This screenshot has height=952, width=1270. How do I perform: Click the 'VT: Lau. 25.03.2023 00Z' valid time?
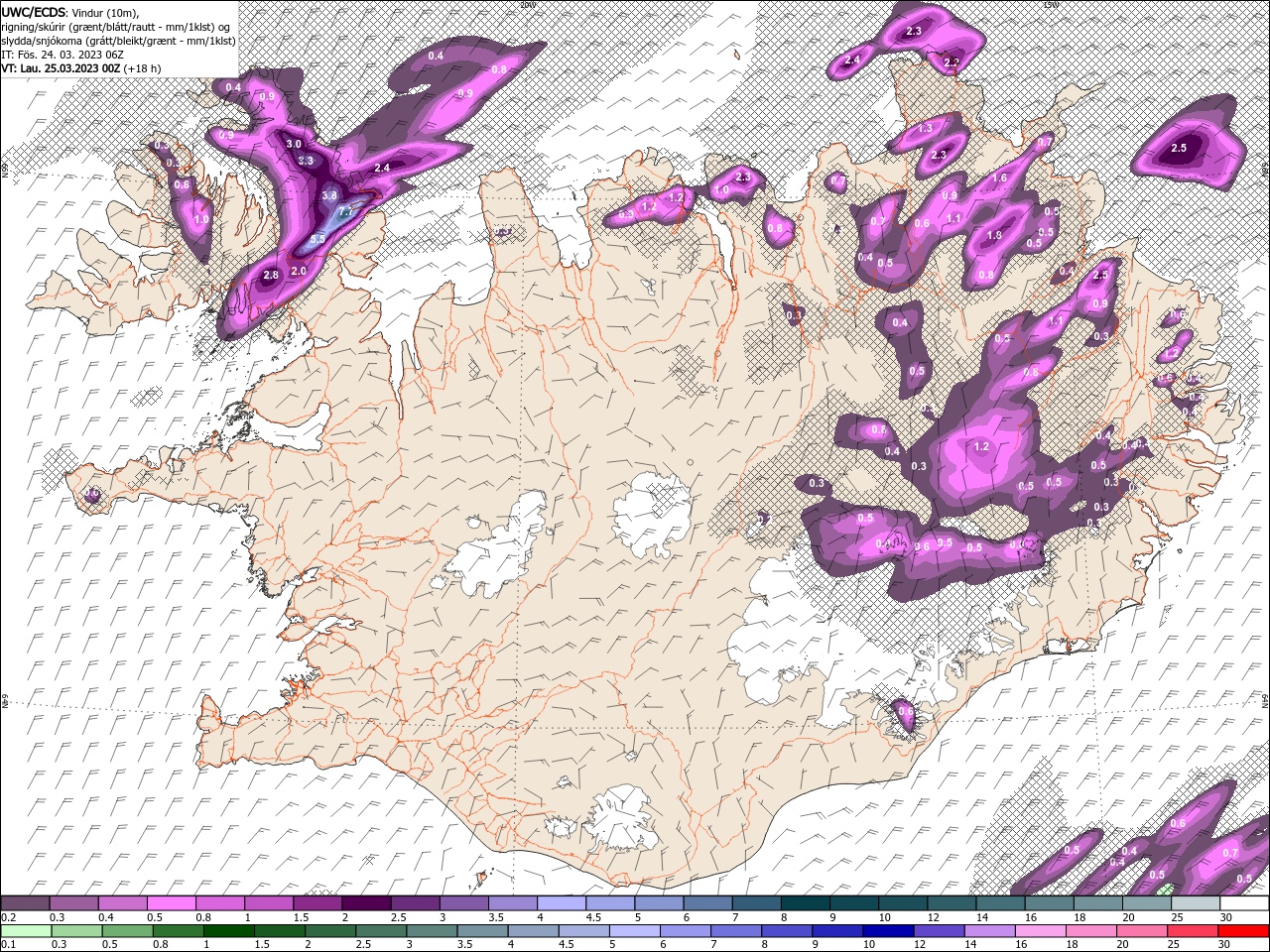(x=62, y=68)
